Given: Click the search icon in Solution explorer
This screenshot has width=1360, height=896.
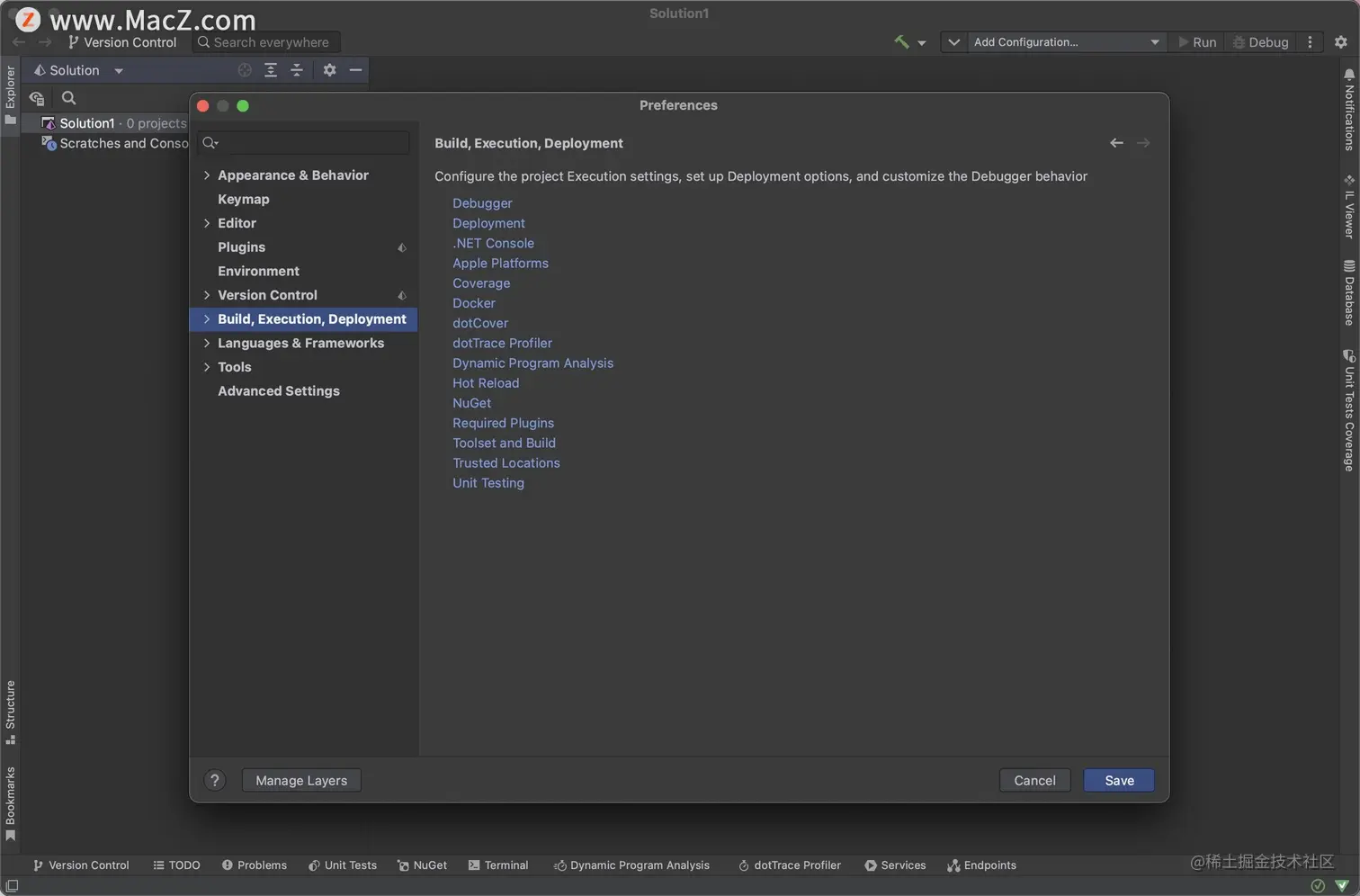Looking at the screenshot, I should pyautogui.click(x=68, y=98).
